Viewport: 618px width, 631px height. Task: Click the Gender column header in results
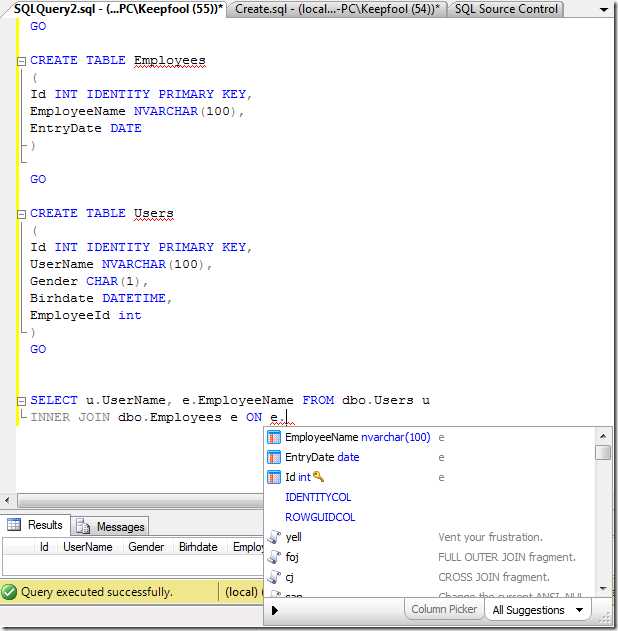pyautogui.click(x=146, y=547)
